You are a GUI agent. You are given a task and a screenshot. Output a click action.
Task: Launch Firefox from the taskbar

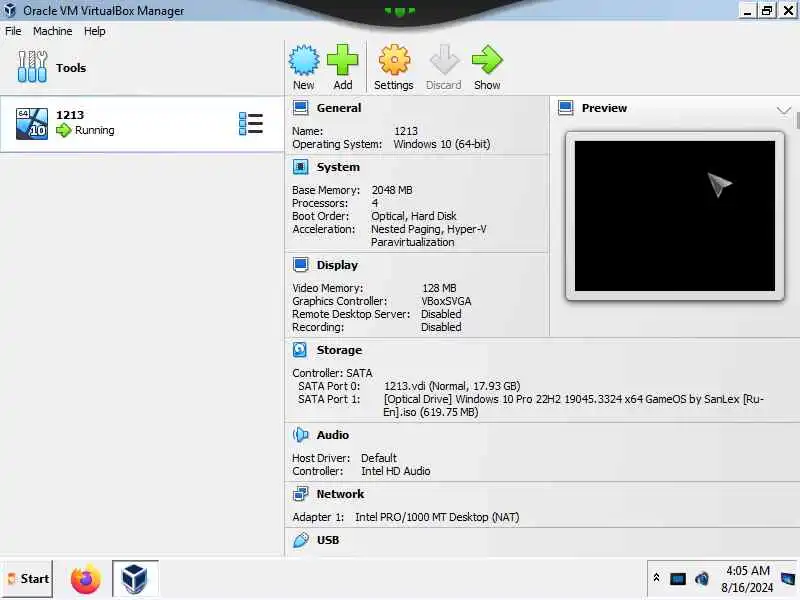coord(86,579)
